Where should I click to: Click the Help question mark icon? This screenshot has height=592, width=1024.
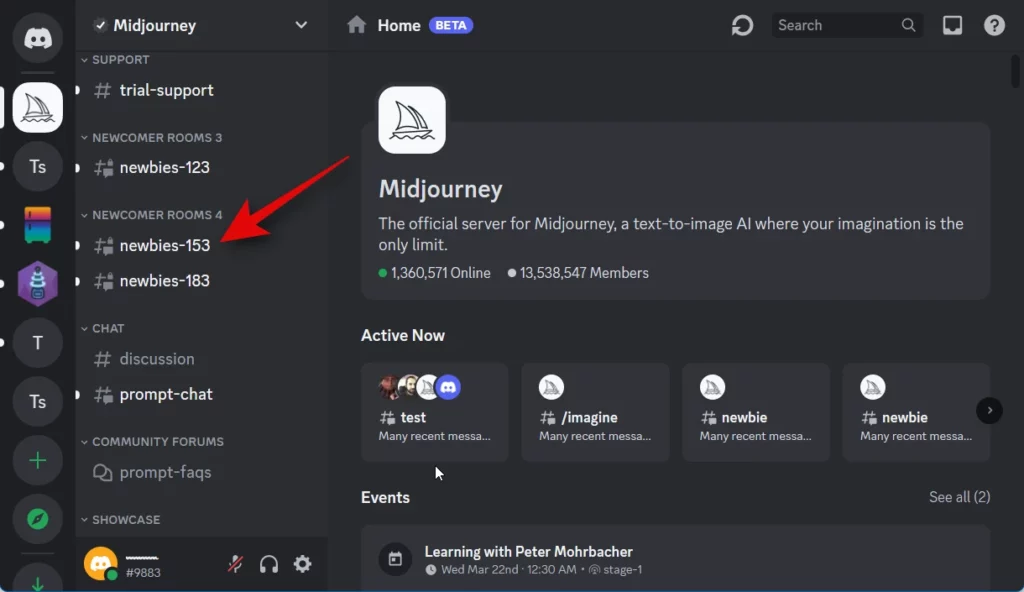pyautogui.click(x=994, y=26)
